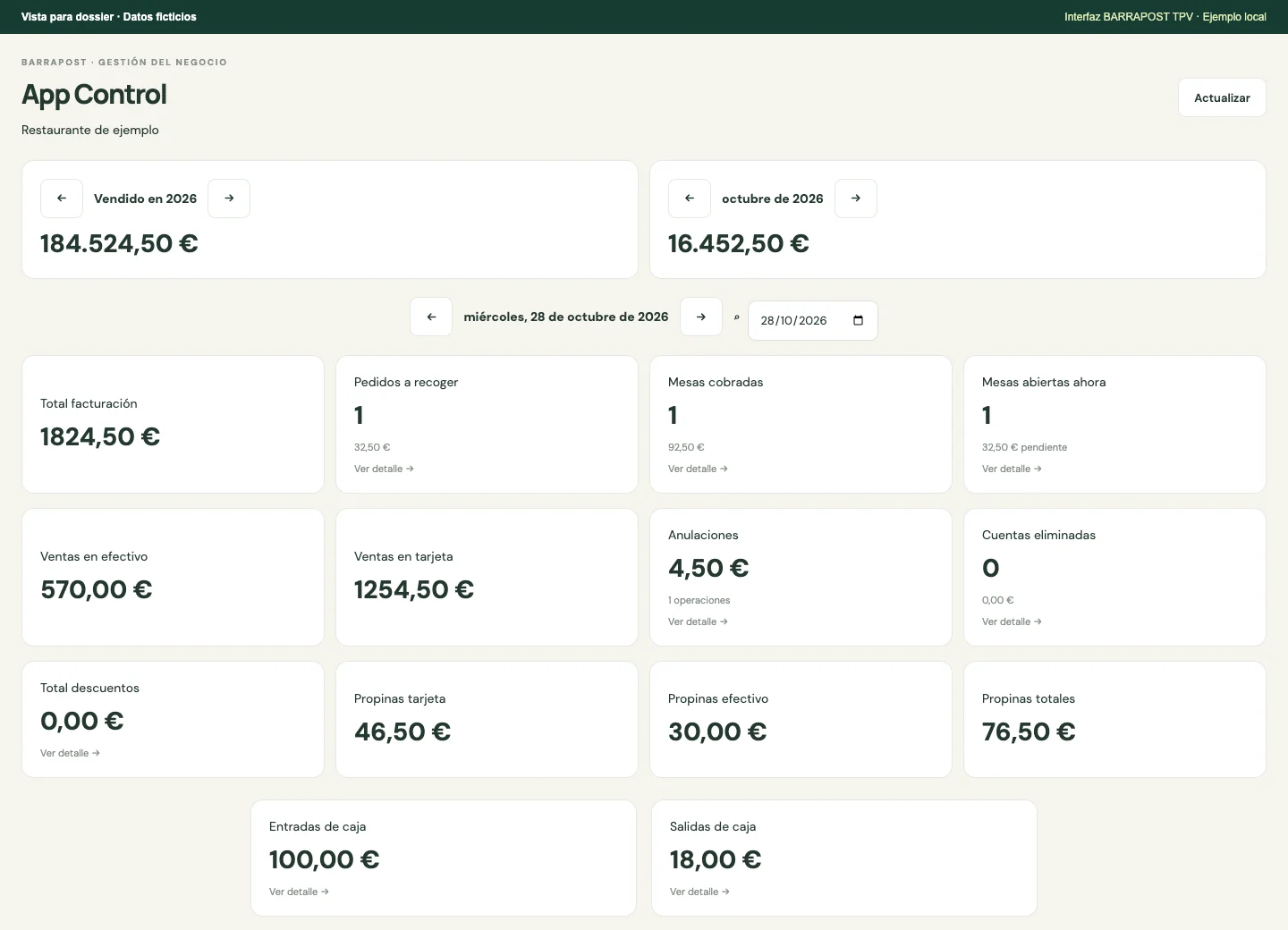
Task: Click the Restaurante de ejemplo subtitle
Action: 90,130
